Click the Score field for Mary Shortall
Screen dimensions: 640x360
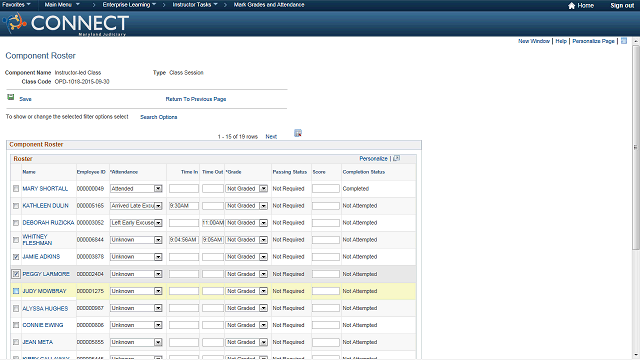click(x=326, y=189)
